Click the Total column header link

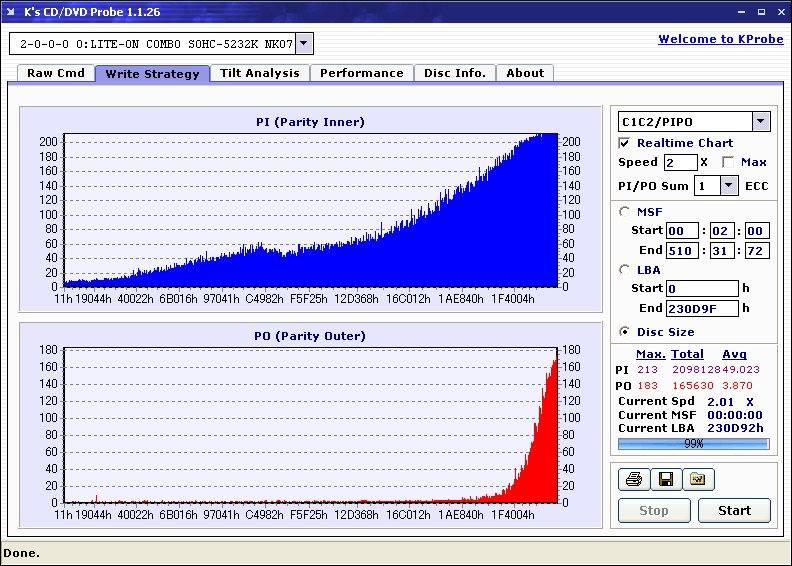tap(687, 354)
